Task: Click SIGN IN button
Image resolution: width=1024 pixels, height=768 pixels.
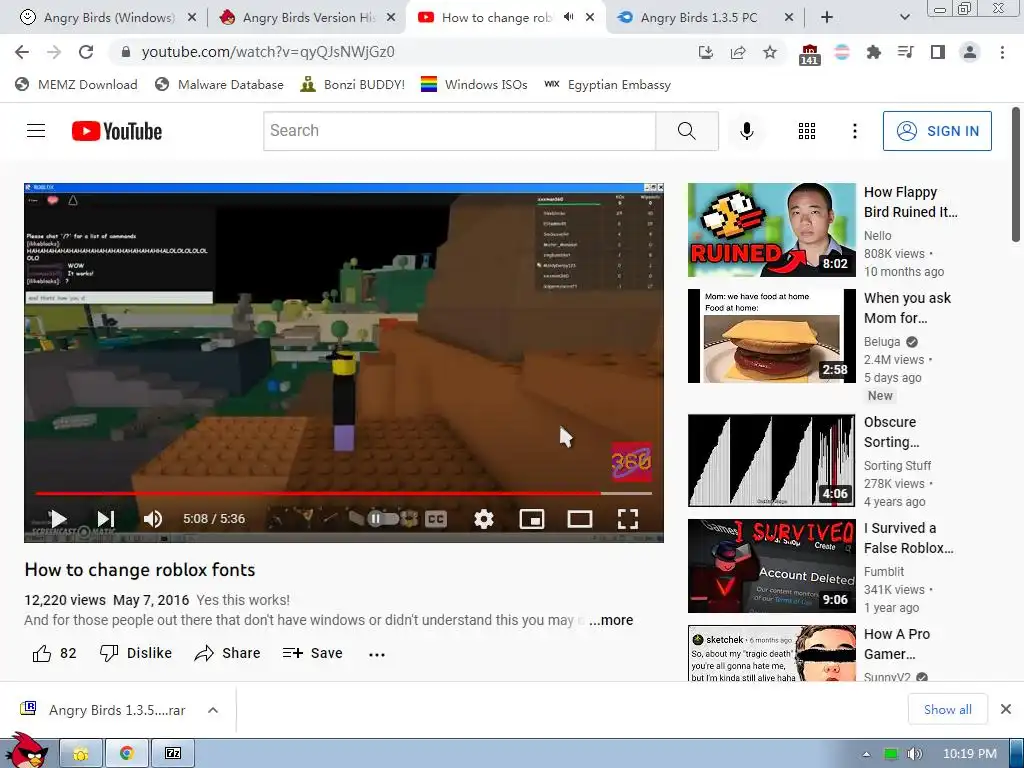Action: click(937, 131)
